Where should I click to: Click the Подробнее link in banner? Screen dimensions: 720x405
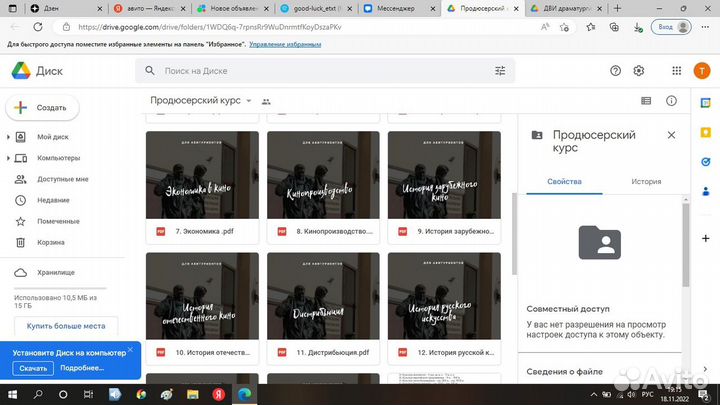click(x=82, y=368)
